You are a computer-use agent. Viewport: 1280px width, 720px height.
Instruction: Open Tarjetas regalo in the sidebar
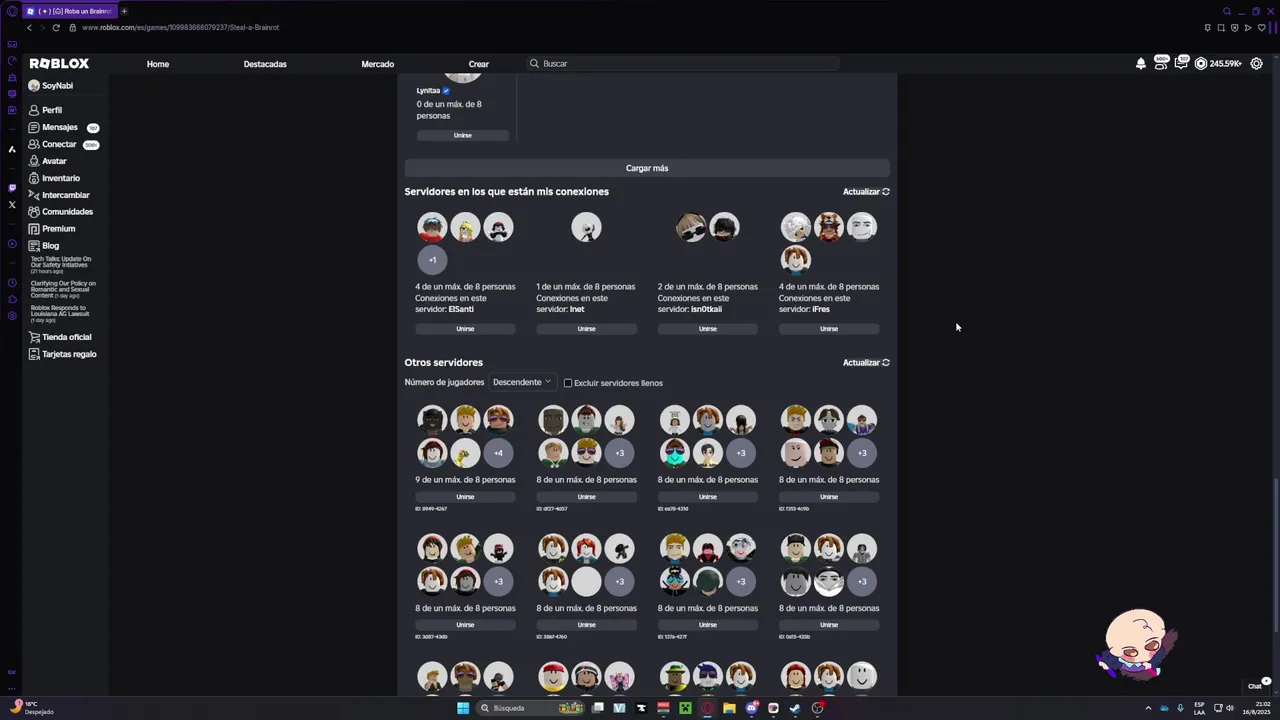69,354
